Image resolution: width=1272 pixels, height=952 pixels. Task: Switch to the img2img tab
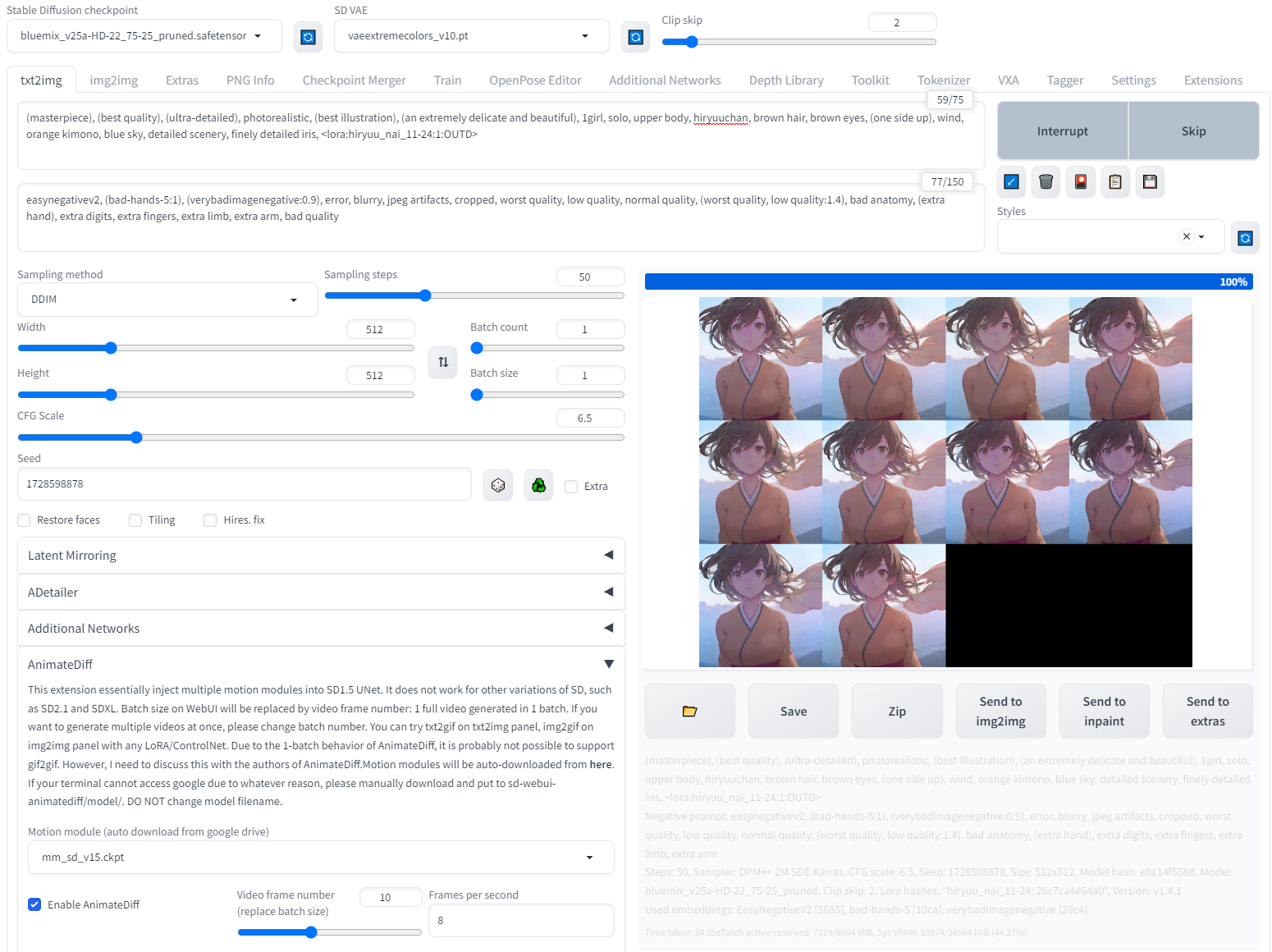pos(113,80)
